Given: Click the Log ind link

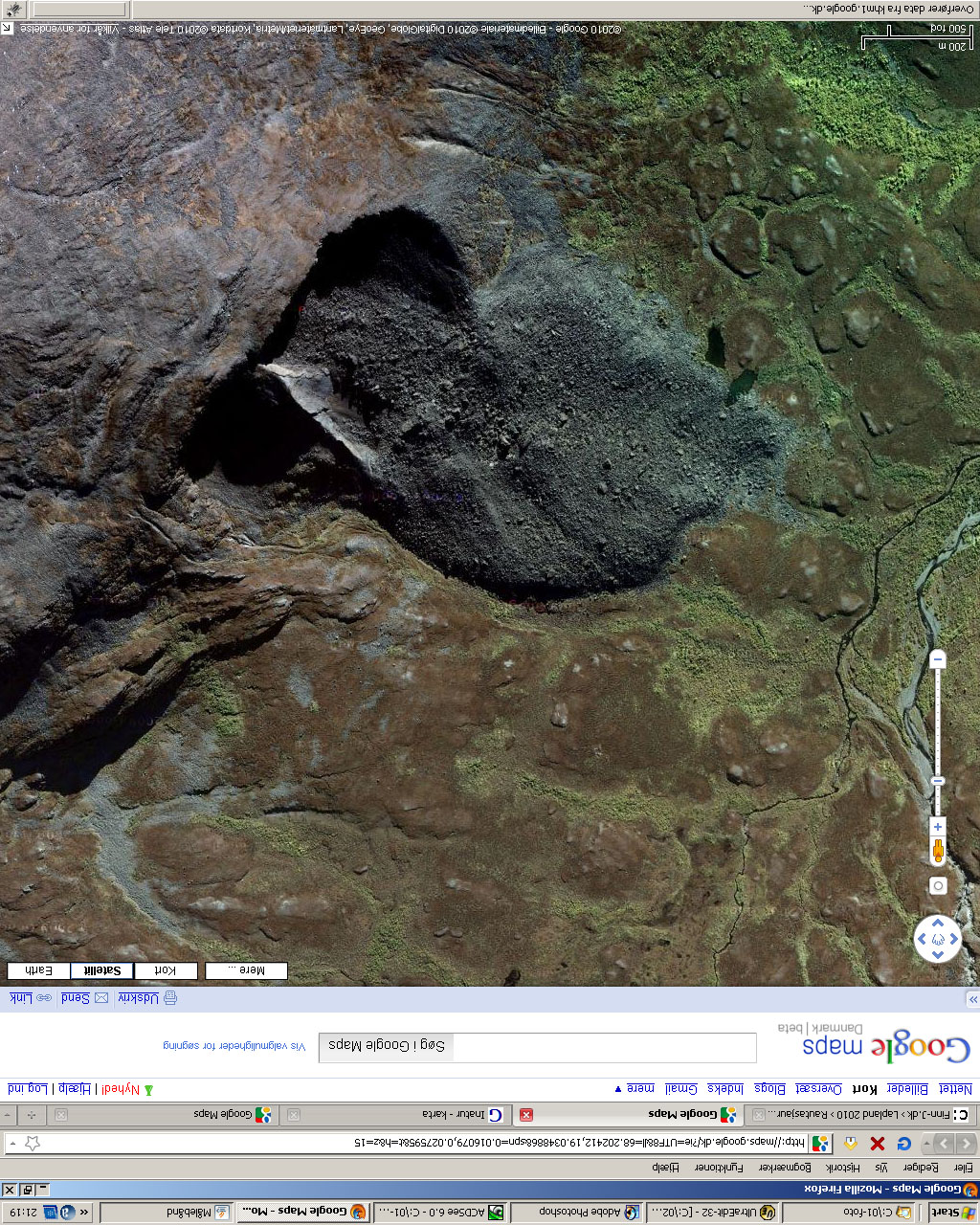Looking at the screenshot, I should [x=27, y=1089].
